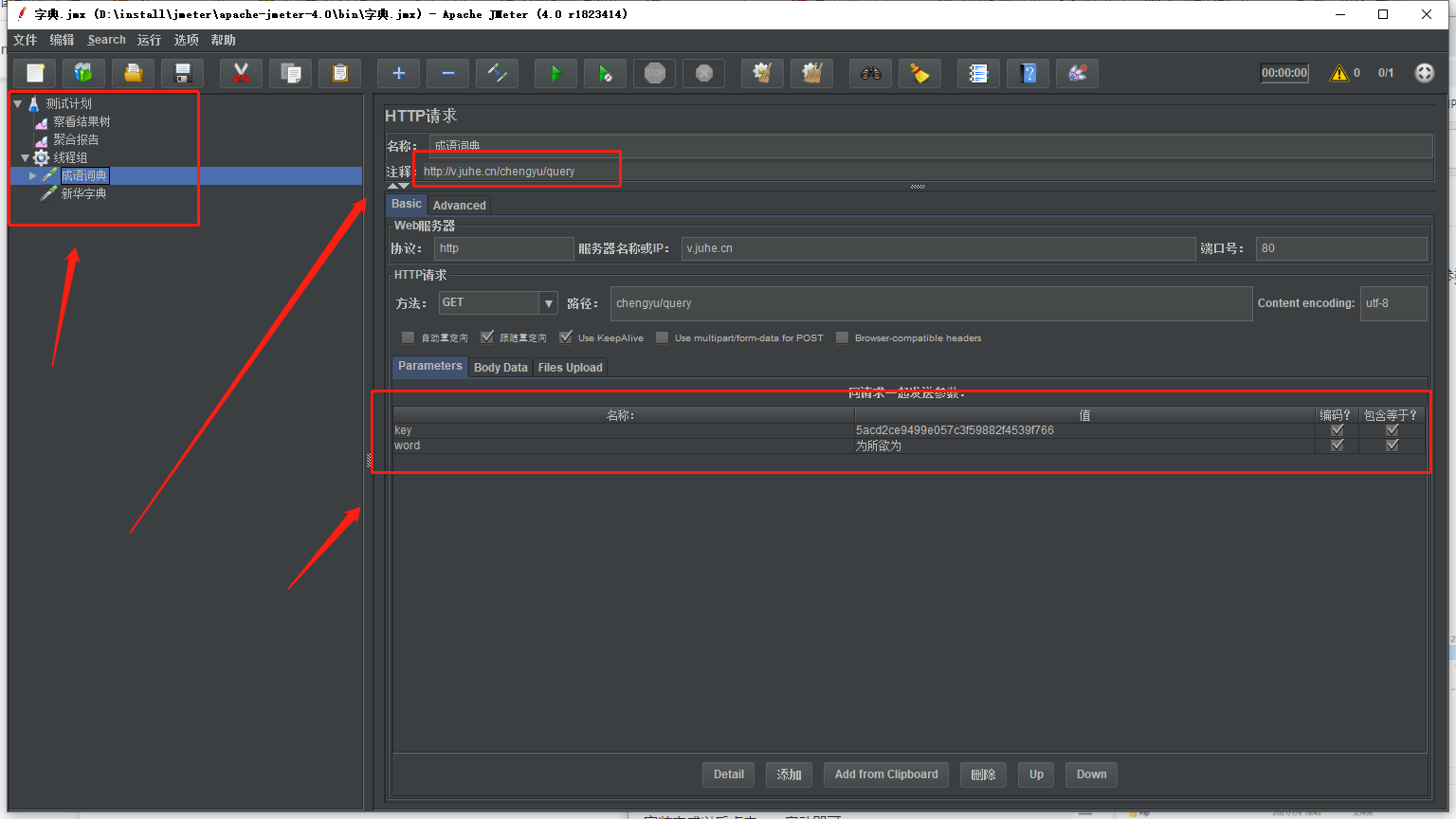
Task: Click the 删除 button
Action: (984, 774)
